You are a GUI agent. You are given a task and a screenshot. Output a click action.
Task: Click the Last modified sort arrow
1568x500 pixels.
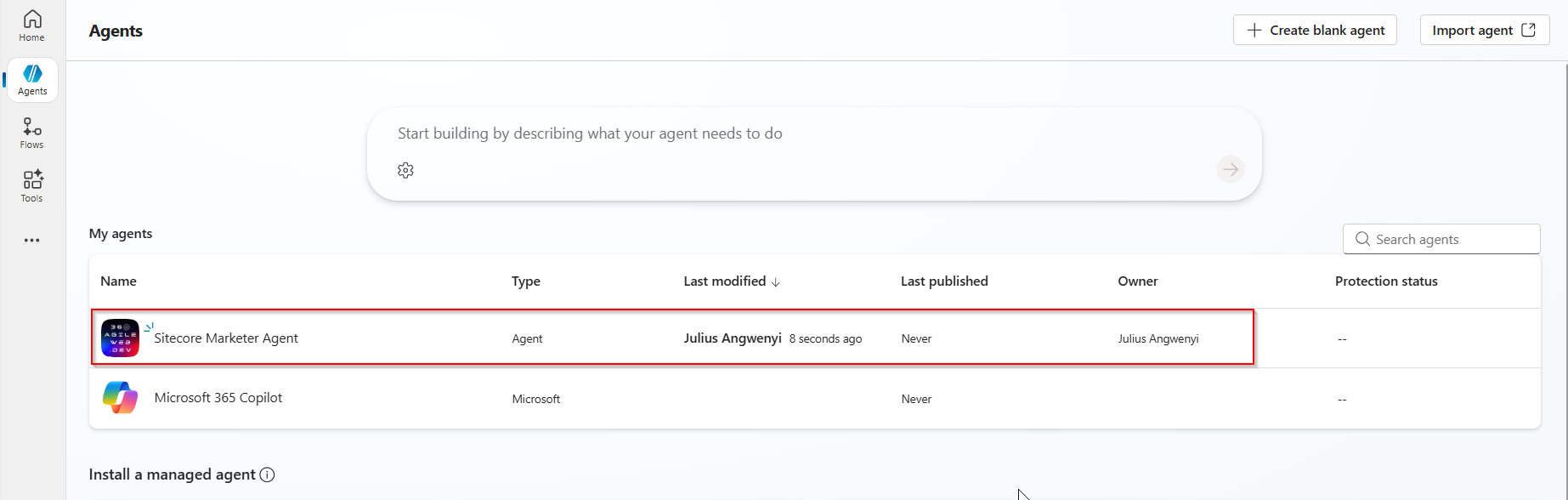(775, 282)
